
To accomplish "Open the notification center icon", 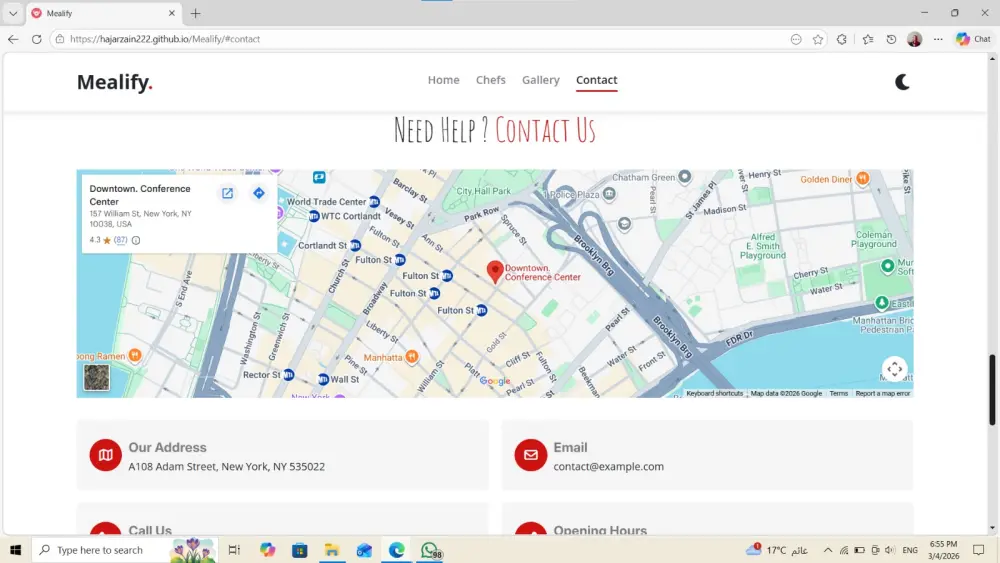I will pyautogui.click(x=979, y=550).
